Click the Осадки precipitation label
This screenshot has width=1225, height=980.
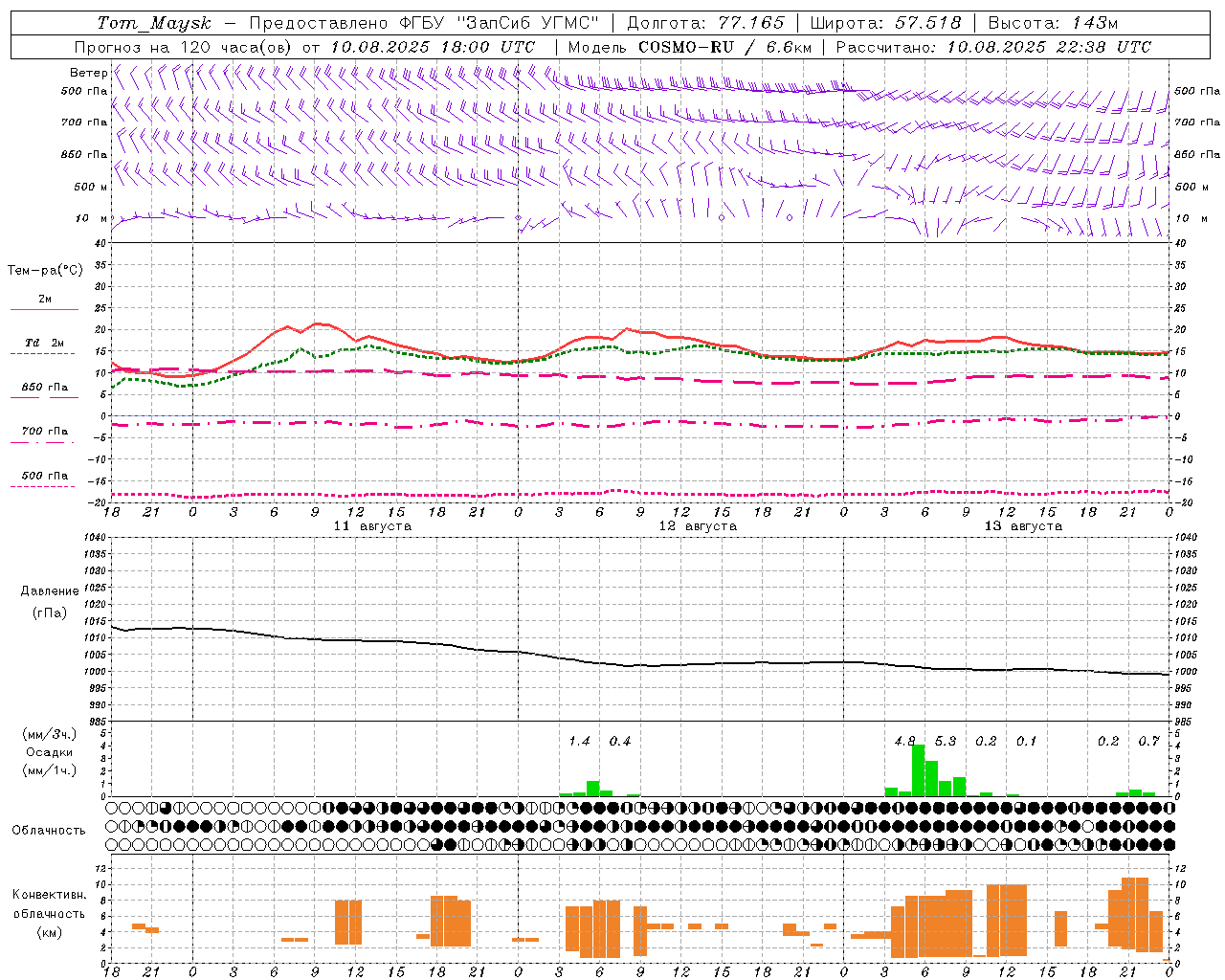tap(50, 752)
